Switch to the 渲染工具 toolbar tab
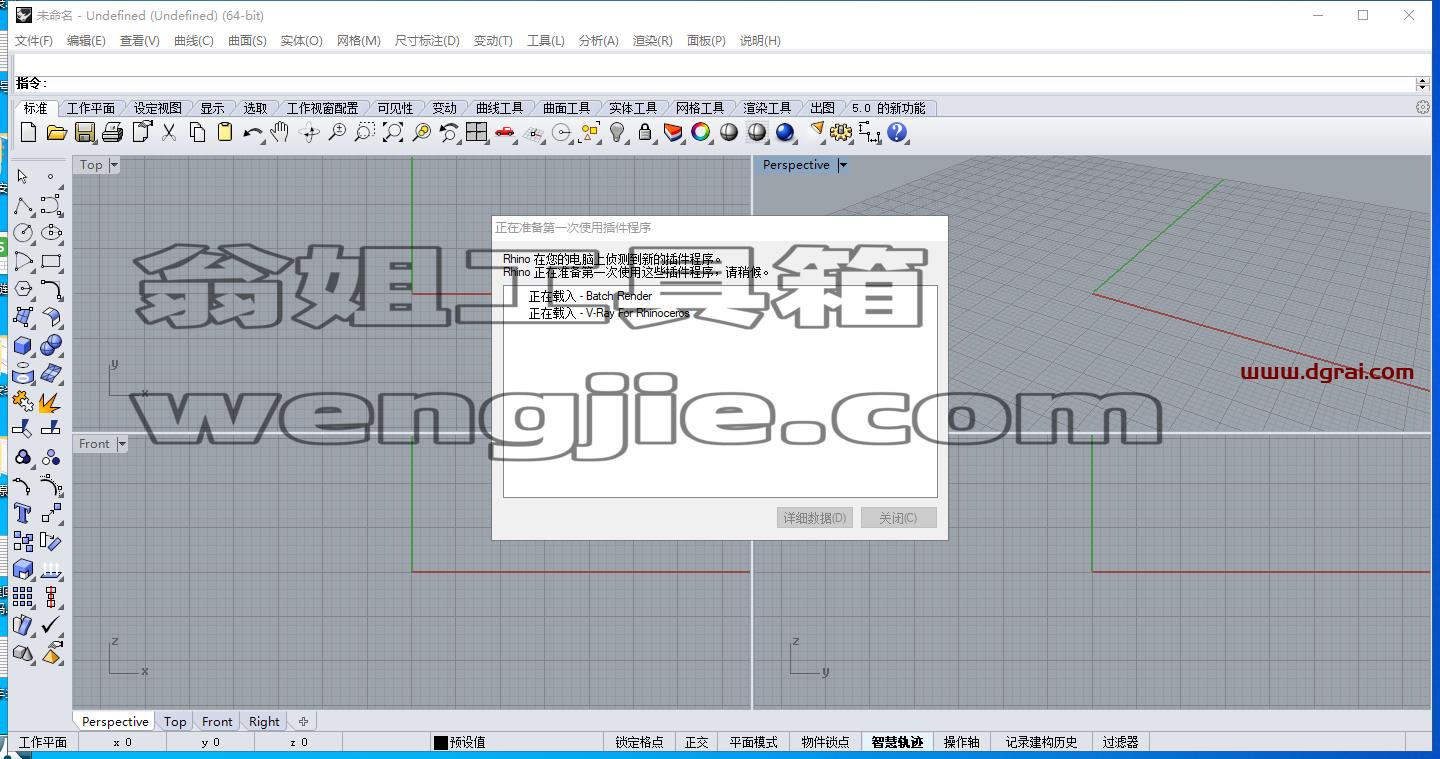 pos(767,108)
